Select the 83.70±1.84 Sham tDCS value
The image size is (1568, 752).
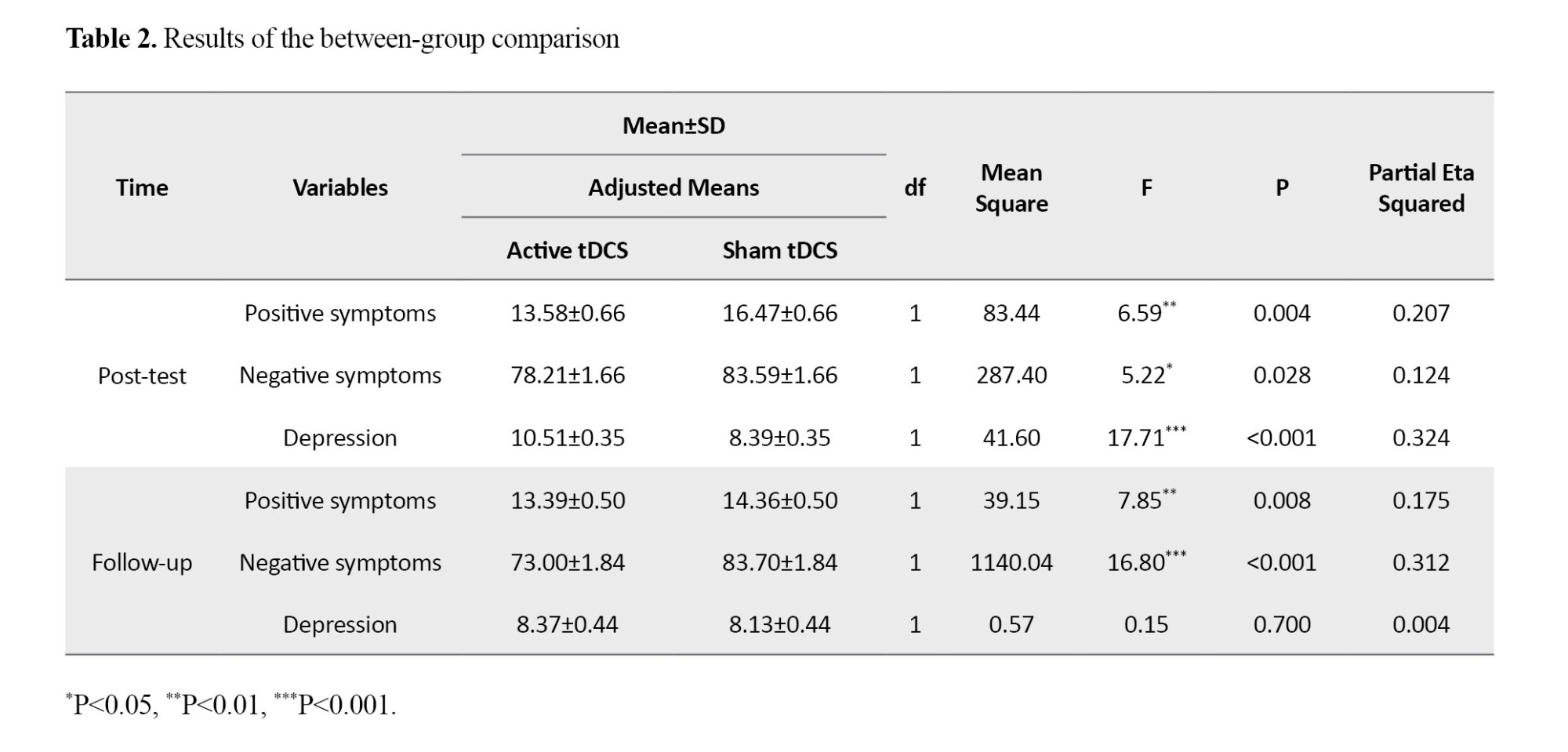tap(779, 563)
